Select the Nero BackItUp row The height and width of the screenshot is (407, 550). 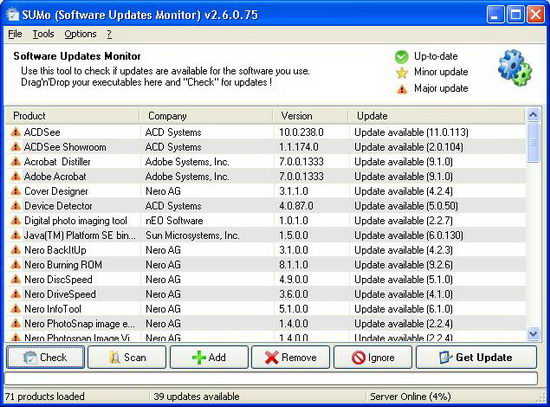pos(265,250)
